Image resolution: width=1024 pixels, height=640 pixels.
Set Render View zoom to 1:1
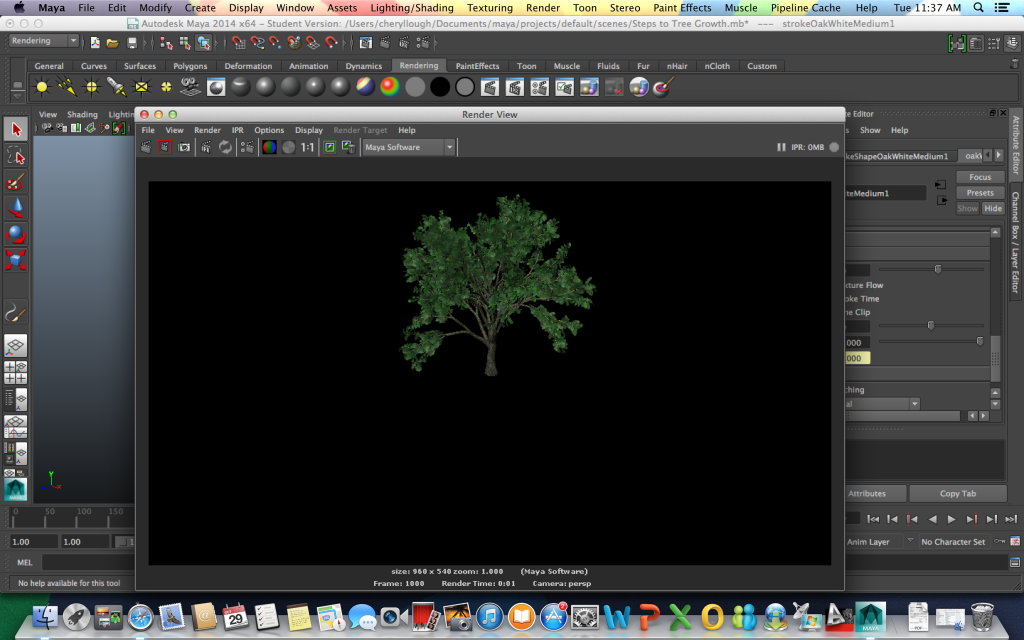click(x=306, y=146)
